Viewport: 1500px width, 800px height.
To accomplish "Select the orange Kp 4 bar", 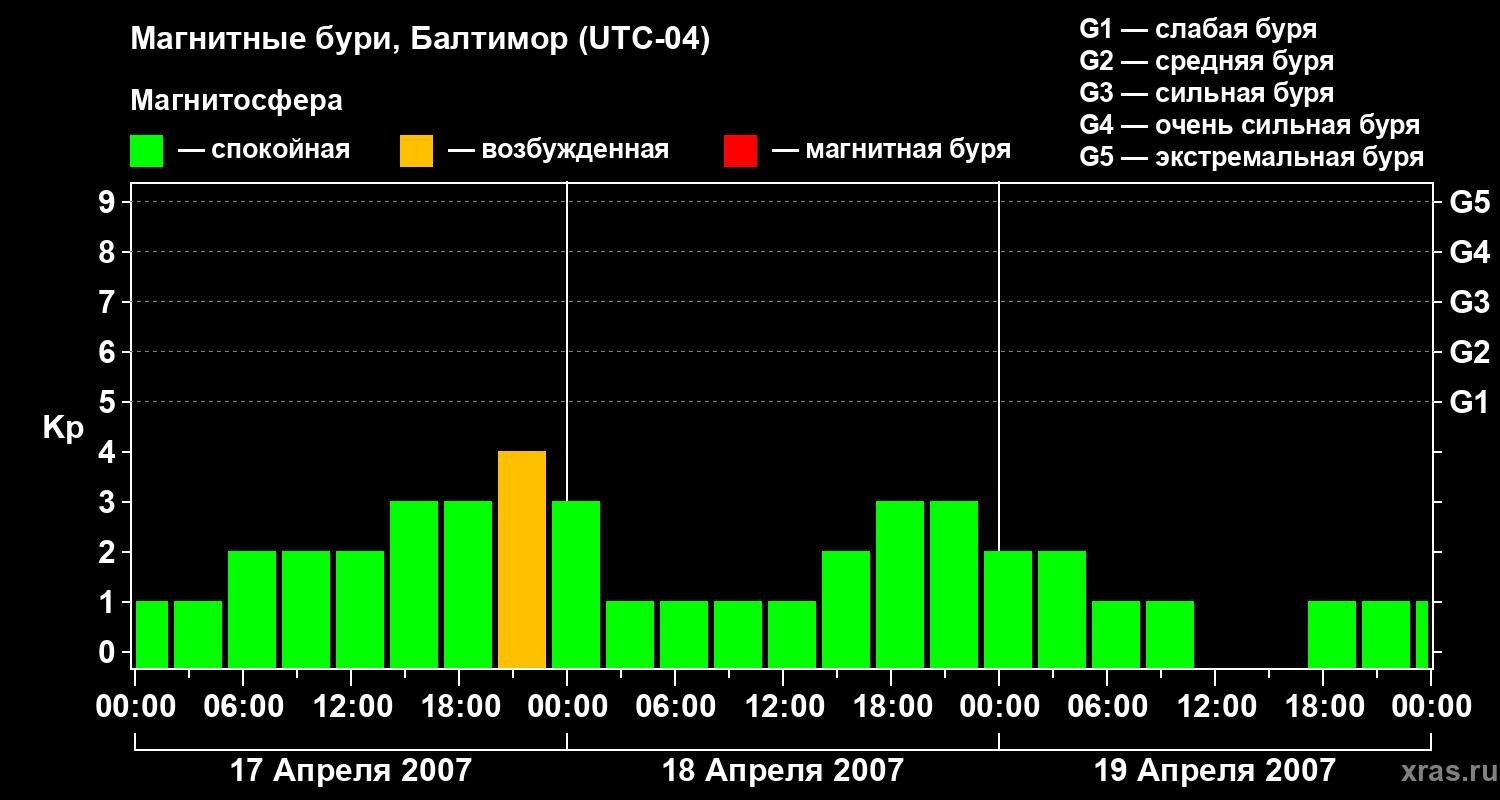I will [x=522, y=560].
